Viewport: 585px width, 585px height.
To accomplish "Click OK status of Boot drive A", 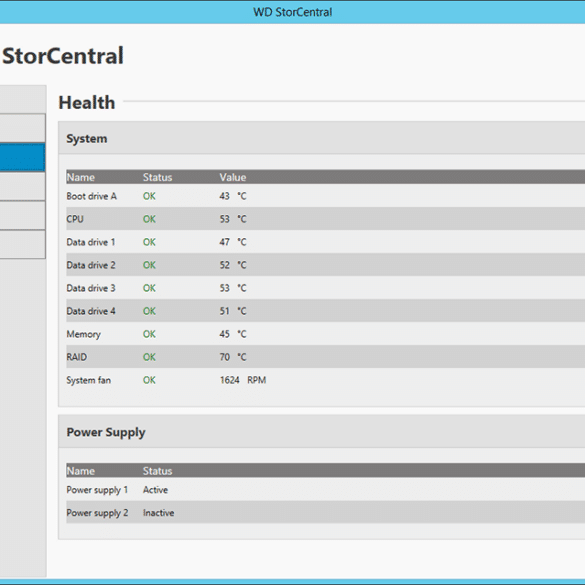I will point(149,196).
